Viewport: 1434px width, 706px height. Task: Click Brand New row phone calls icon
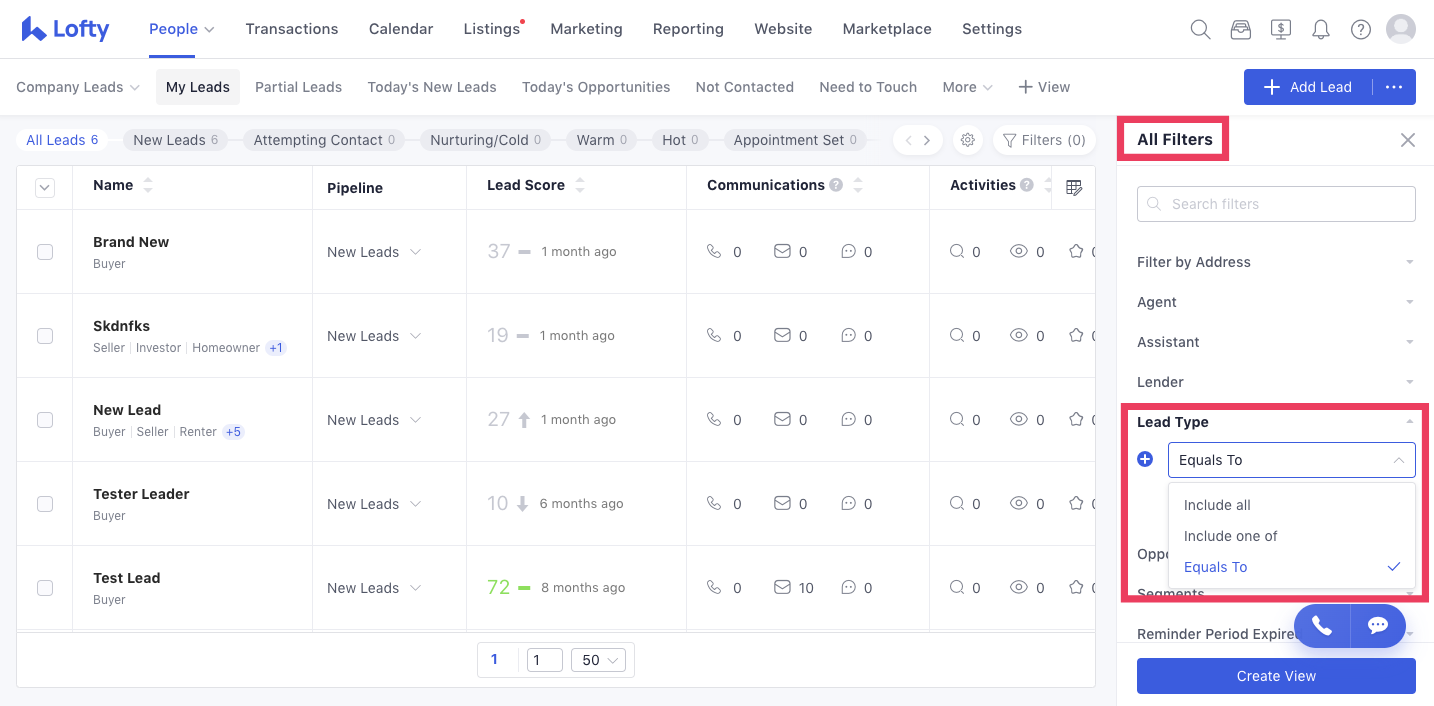714,252
